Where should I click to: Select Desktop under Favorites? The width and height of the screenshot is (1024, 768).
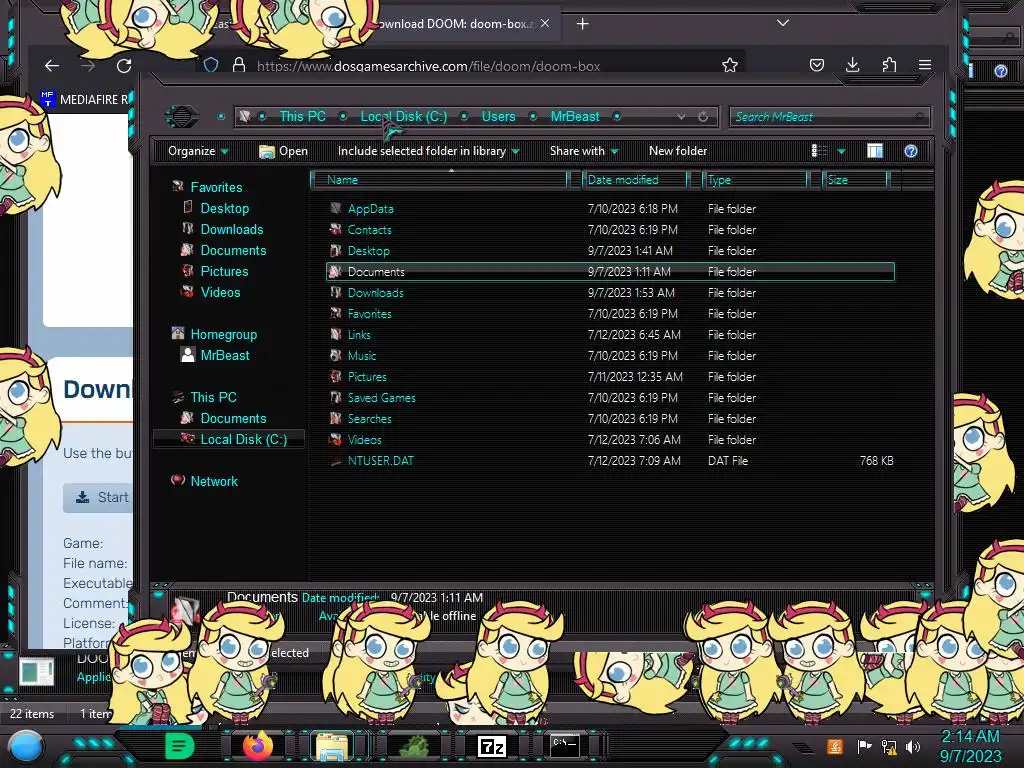click(x=225, y=208)
